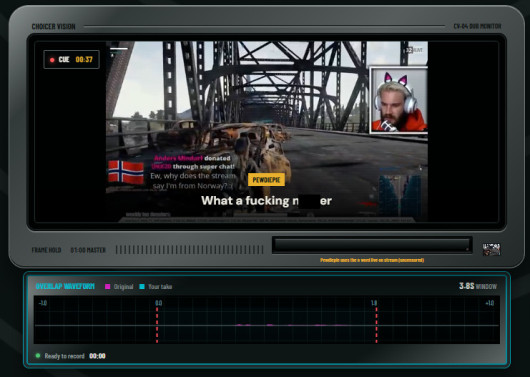Image resolution: width=530 pixels, height=377 pixels.
Task: Toggle the magenta Original waveform swatch
Action: point(108,286)
